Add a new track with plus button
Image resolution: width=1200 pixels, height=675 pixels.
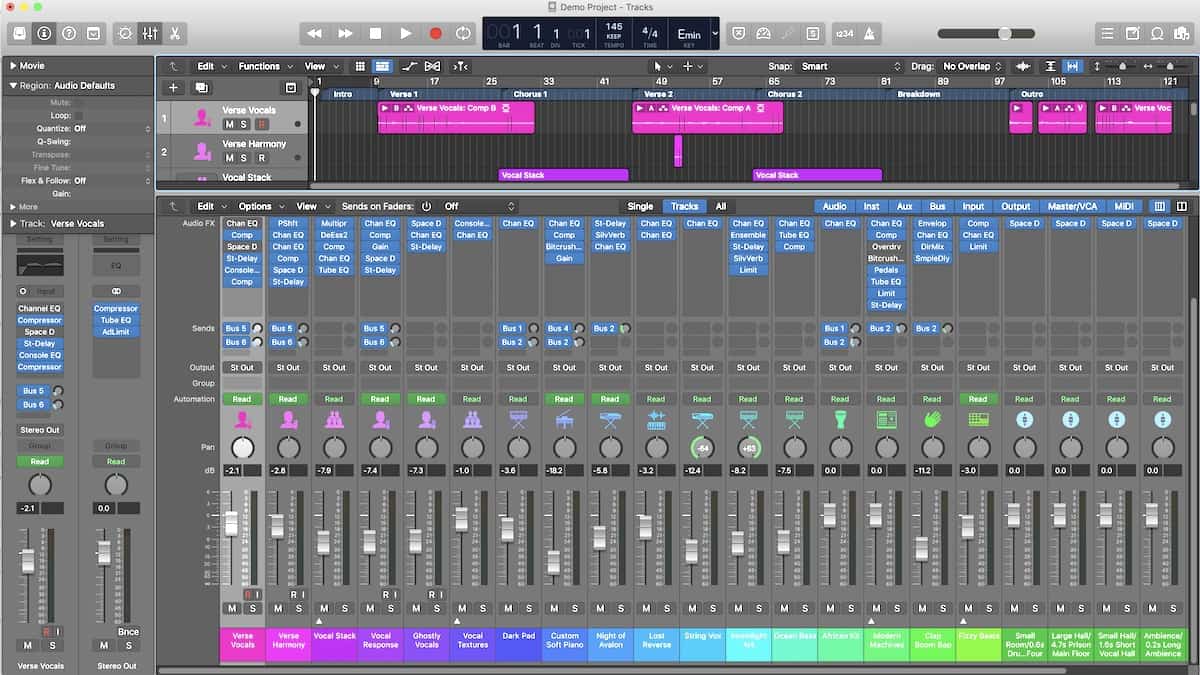[173, 88]
